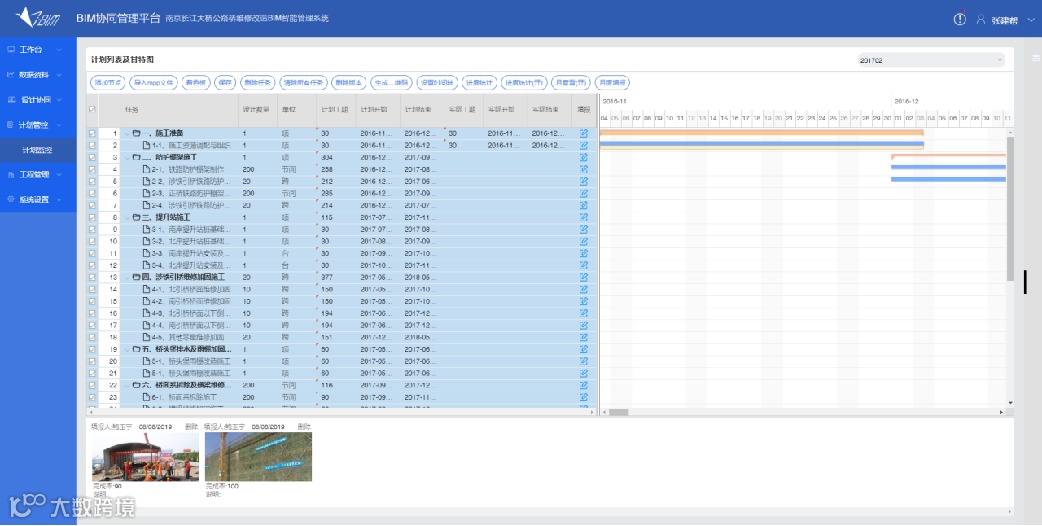Toggle the checkbox for row 22
This screenshot has height=526, width=1042.
92,385
